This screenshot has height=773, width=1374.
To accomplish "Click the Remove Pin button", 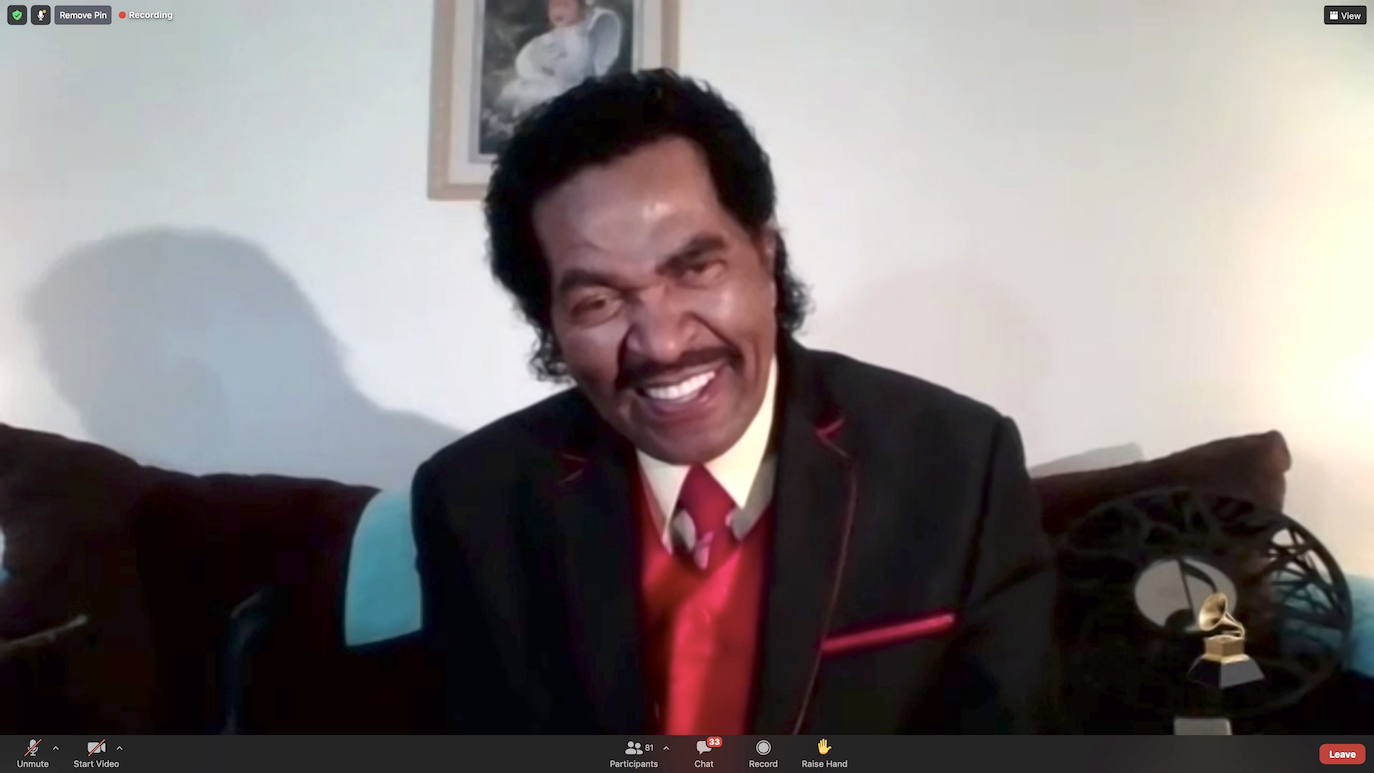I will [x=81, y=14].
